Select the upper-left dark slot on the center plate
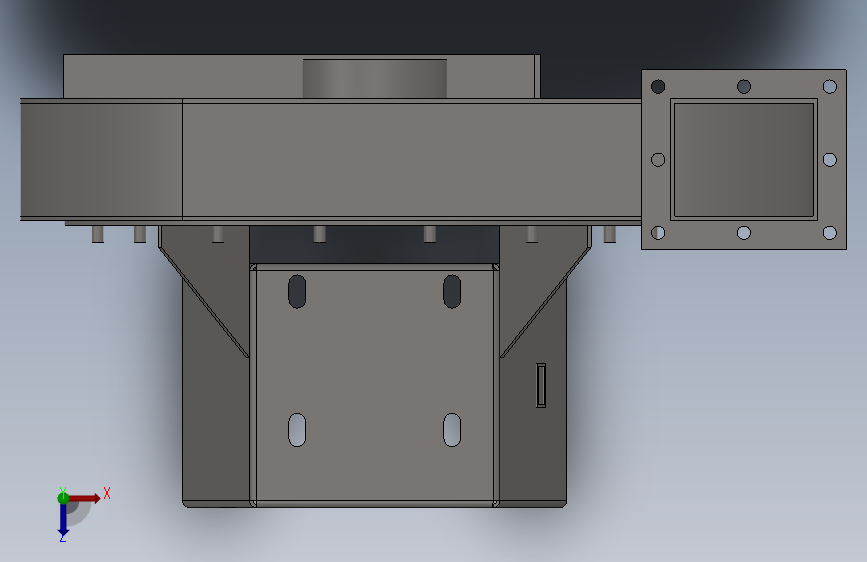Image resolution: width=867 pixels, height=562 pixels. pos(297,291)
